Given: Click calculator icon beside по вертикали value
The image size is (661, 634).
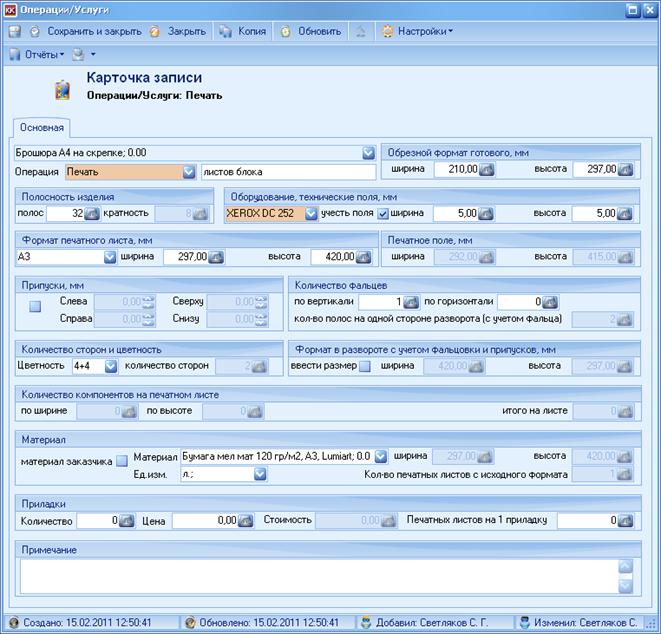Looking at the screenshot, I should (x=411, y=302).
